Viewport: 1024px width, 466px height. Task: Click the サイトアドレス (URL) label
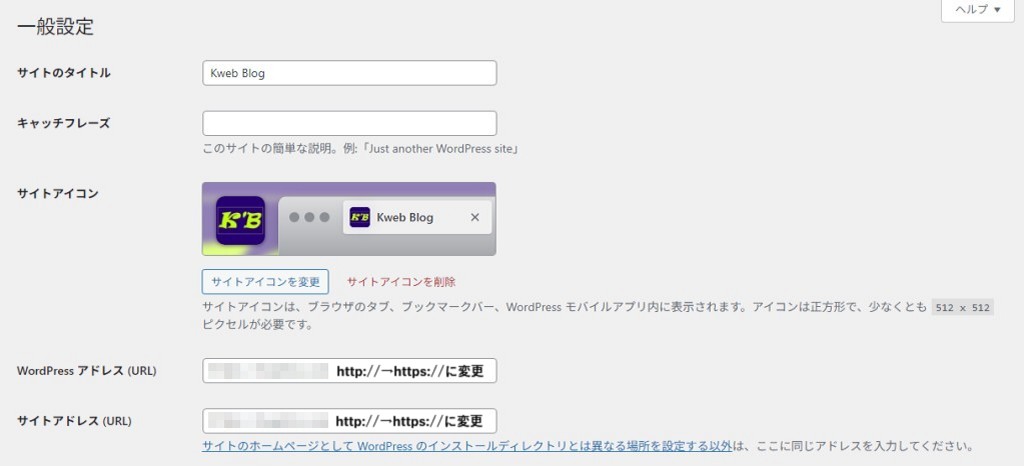point(75,420)
